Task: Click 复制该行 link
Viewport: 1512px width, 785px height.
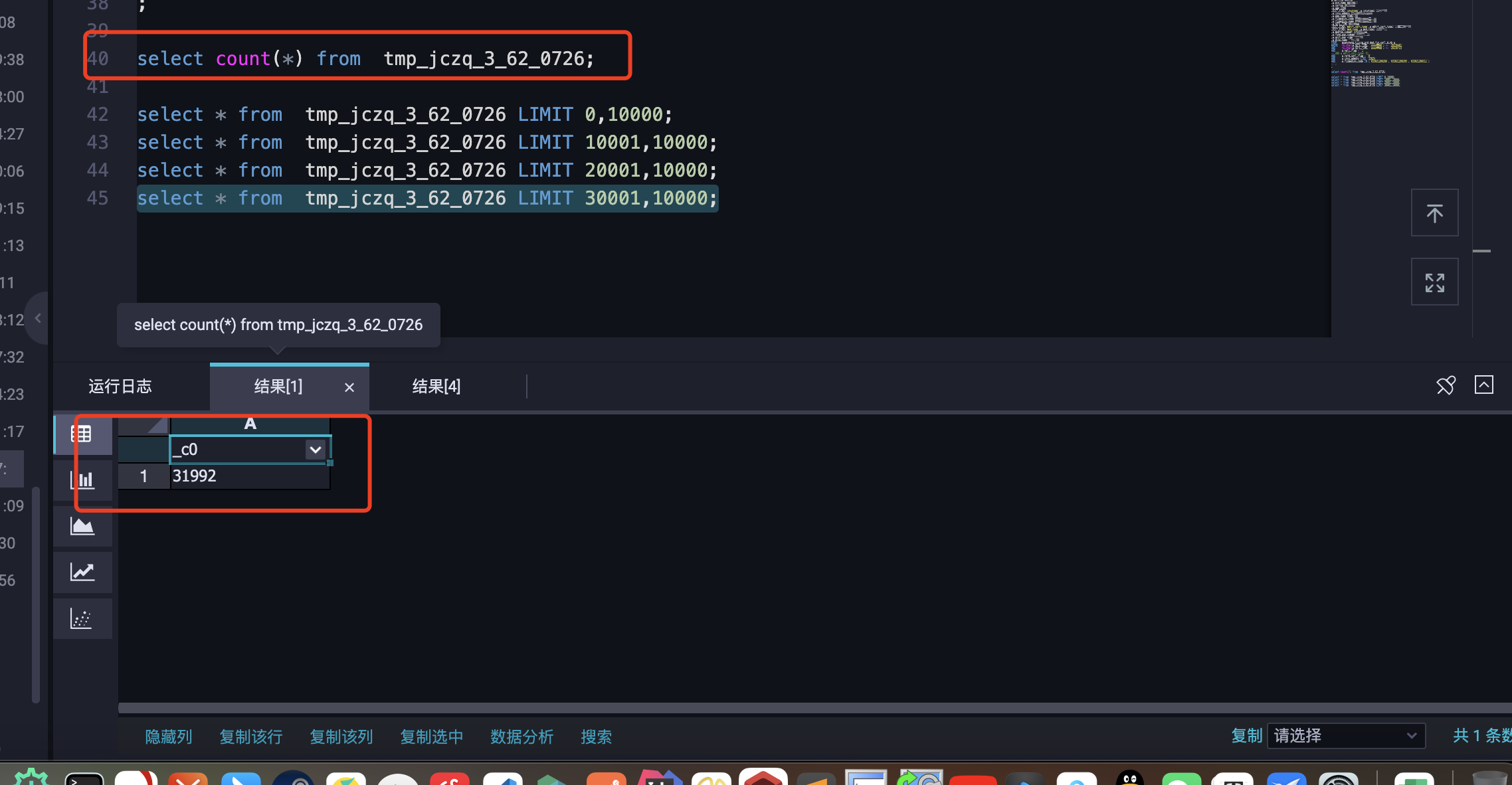Action: 251,737
